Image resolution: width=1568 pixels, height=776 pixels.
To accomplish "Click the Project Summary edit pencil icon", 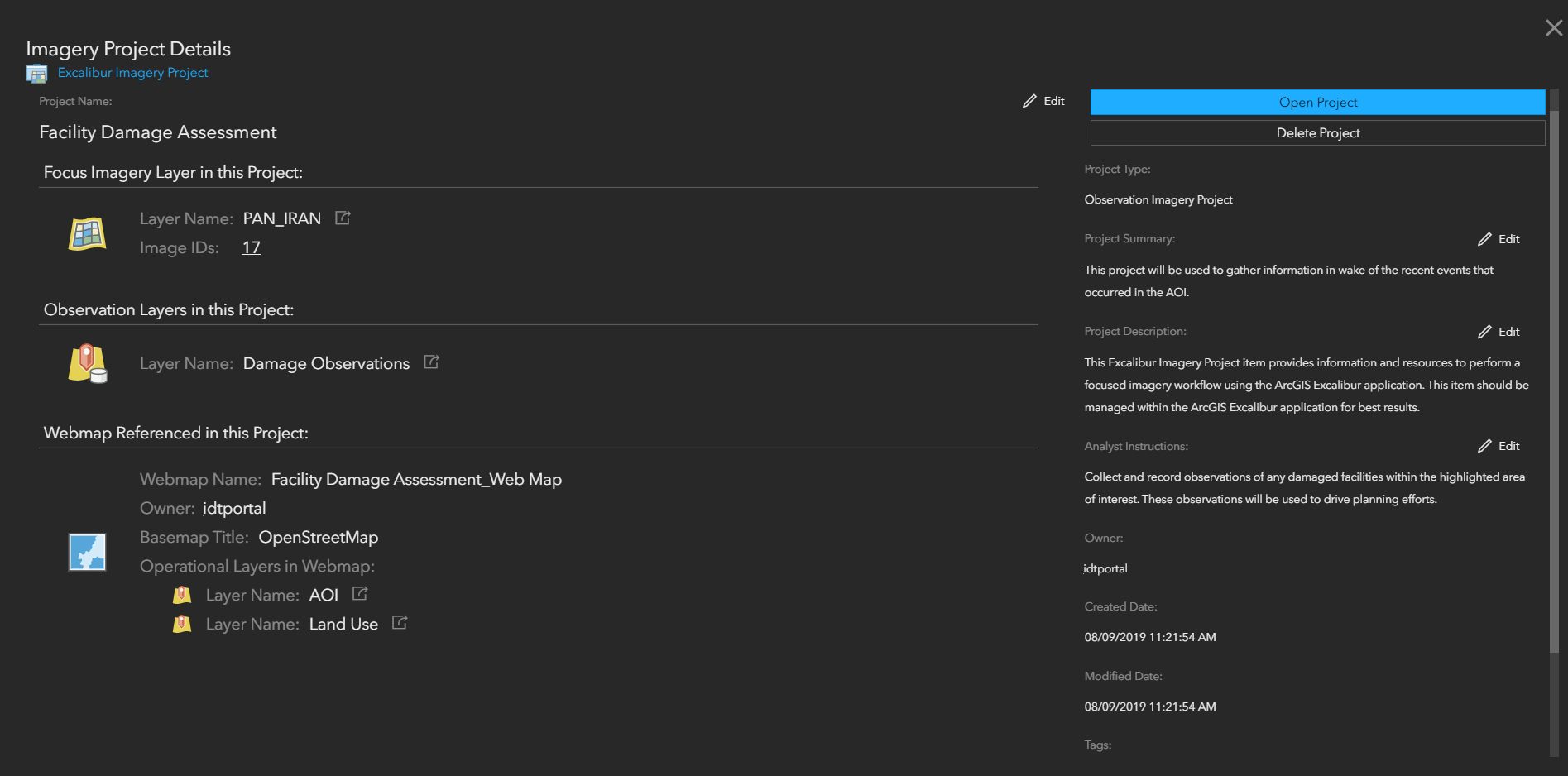I will tap(1484, 239).
